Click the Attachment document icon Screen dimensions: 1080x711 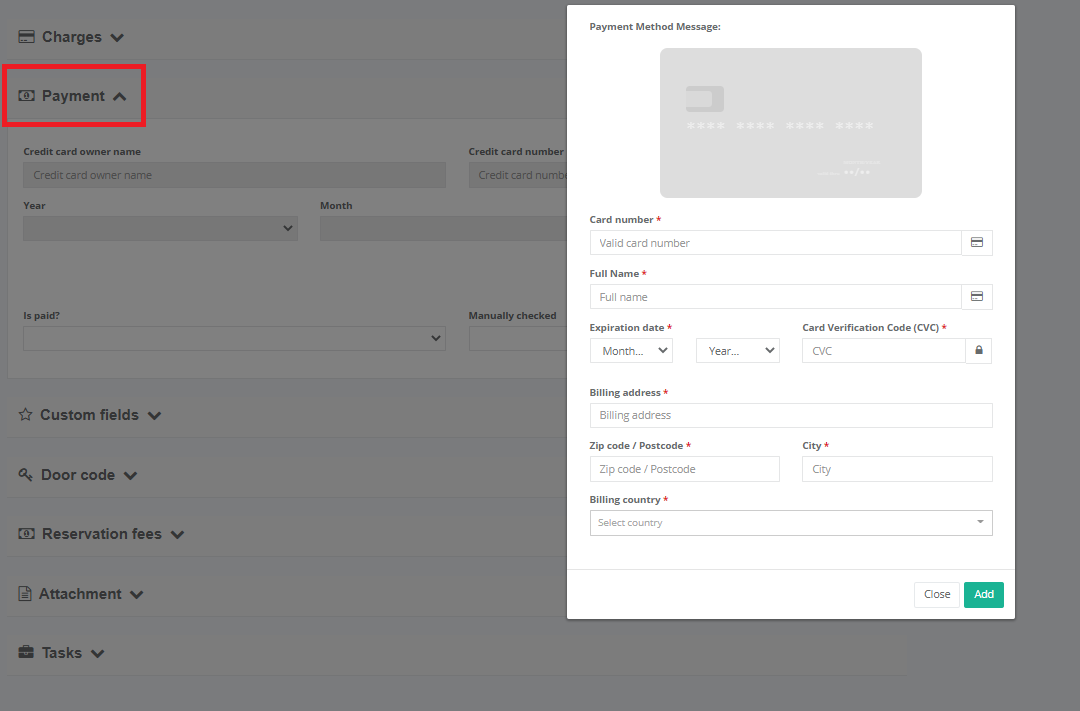pos(25,593)
